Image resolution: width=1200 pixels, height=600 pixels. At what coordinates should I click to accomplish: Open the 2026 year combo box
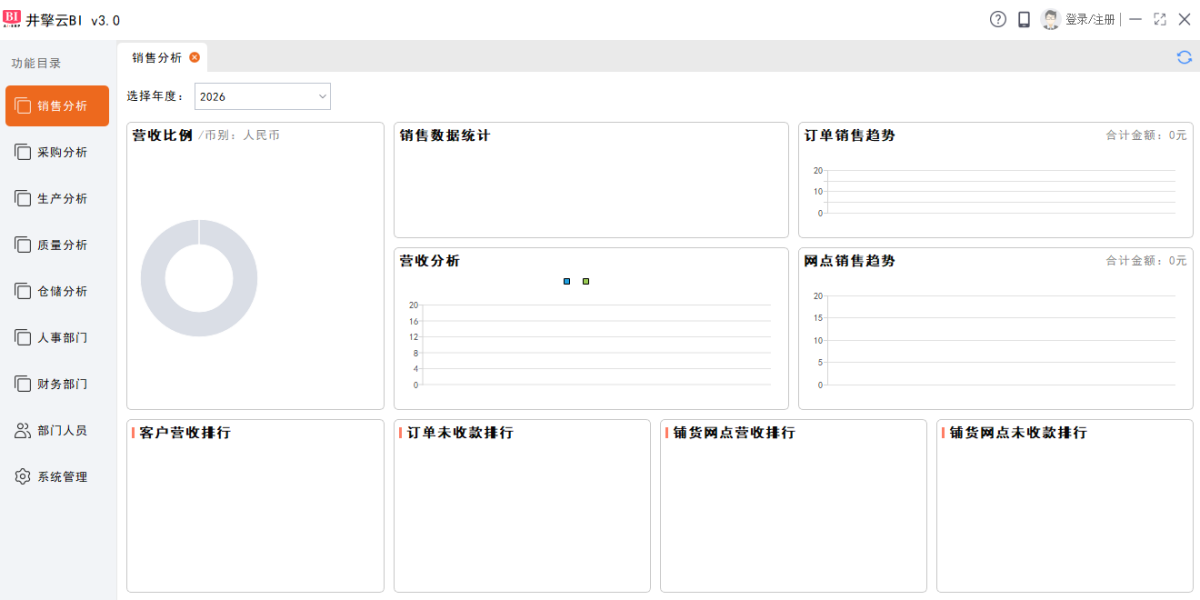(262, 97)
